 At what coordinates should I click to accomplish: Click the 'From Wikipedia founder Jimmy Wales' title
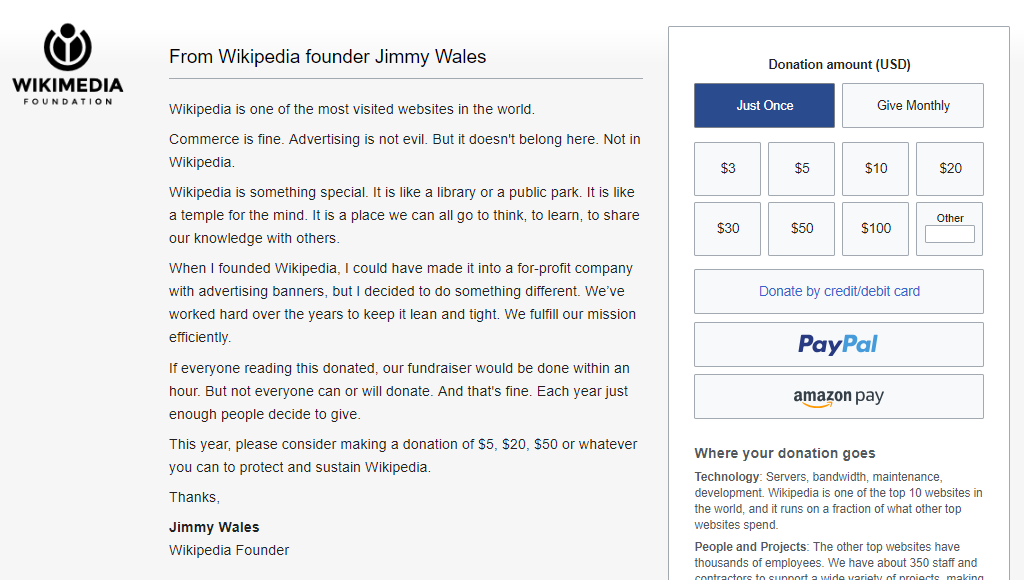[327, 56]
